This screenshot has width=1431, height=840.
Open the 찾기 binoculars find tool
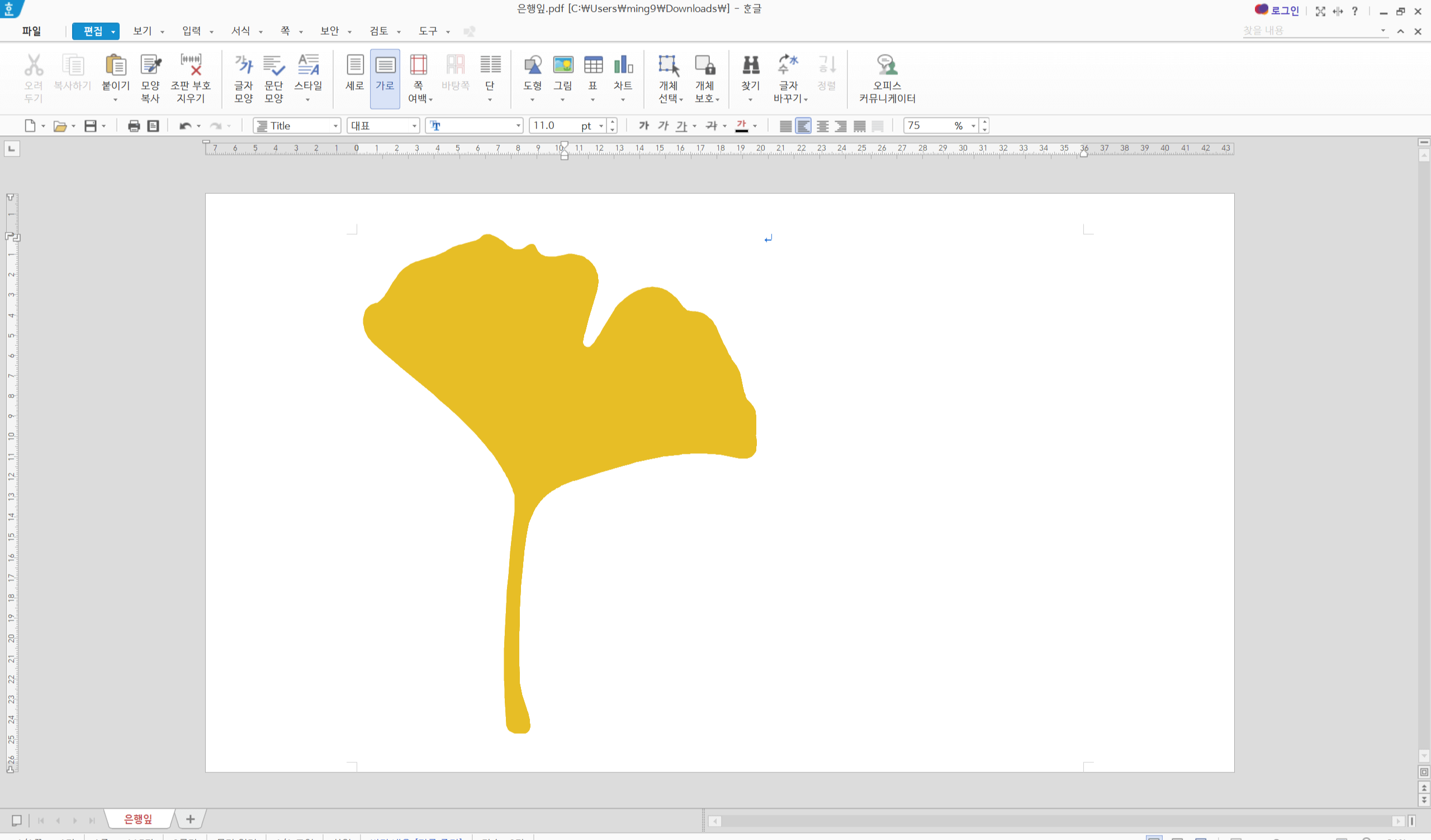coord(751,66)
